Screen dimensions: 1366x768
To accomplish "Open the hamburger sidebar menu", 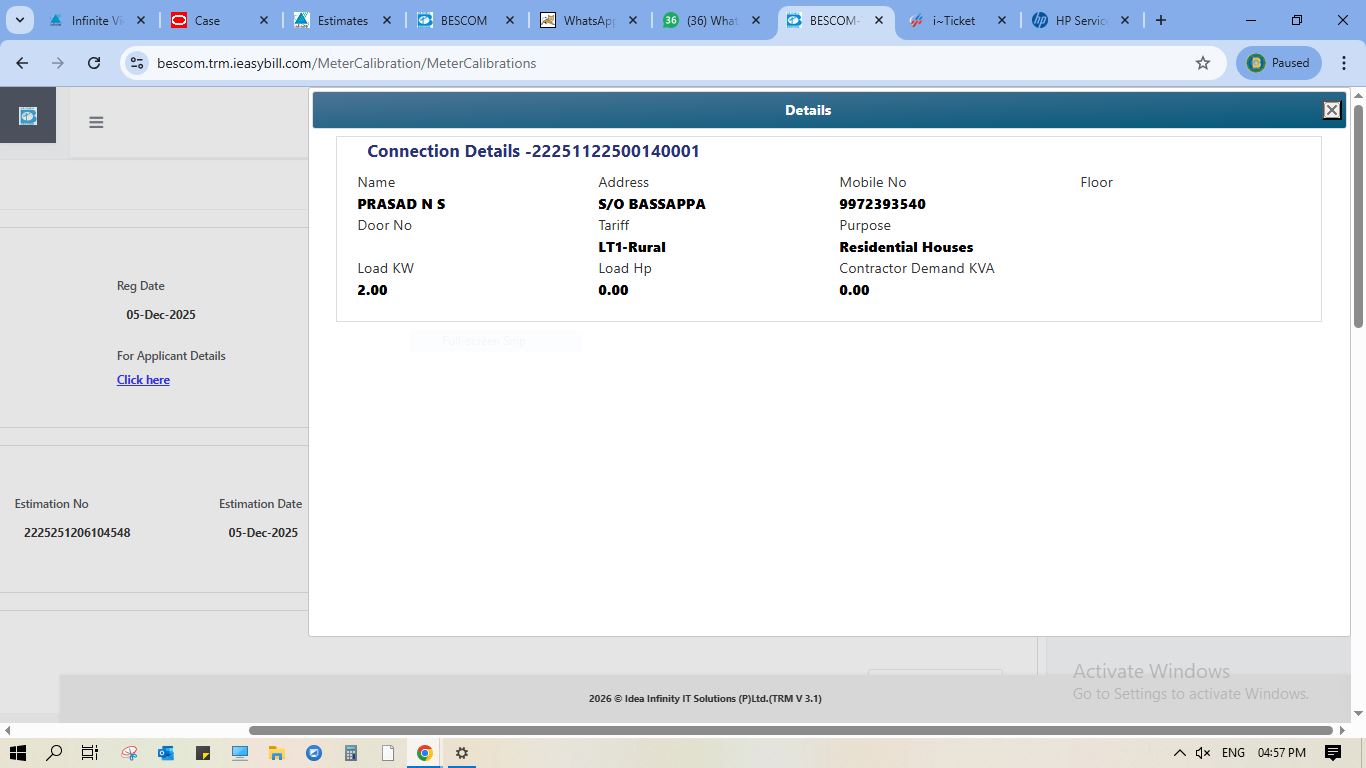I will click(x=96, y=122).
